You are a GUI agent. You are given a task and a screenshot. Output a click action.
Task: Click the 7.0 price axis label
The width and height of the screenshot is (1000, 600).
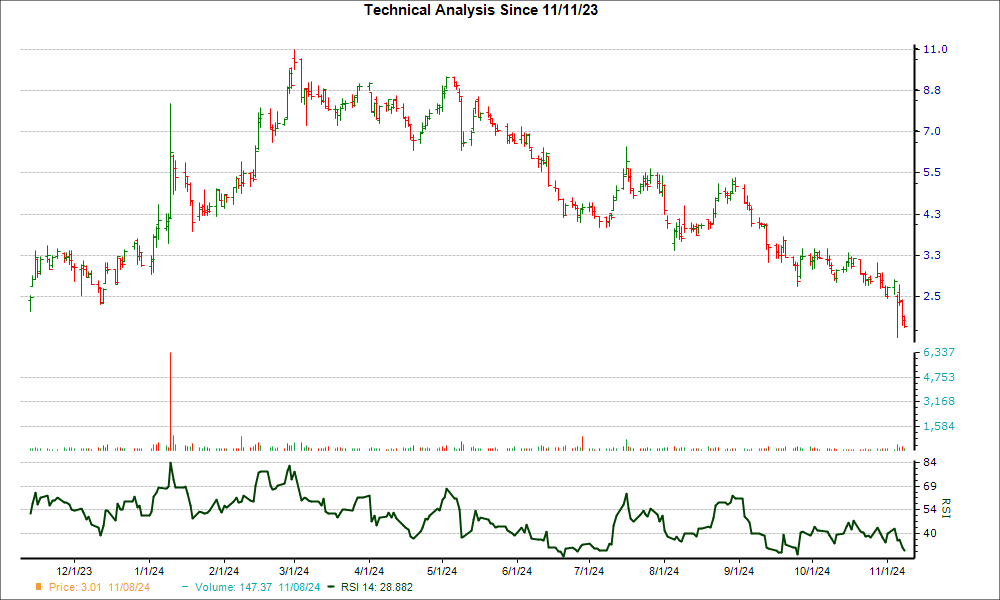click(x=932, y=131)
